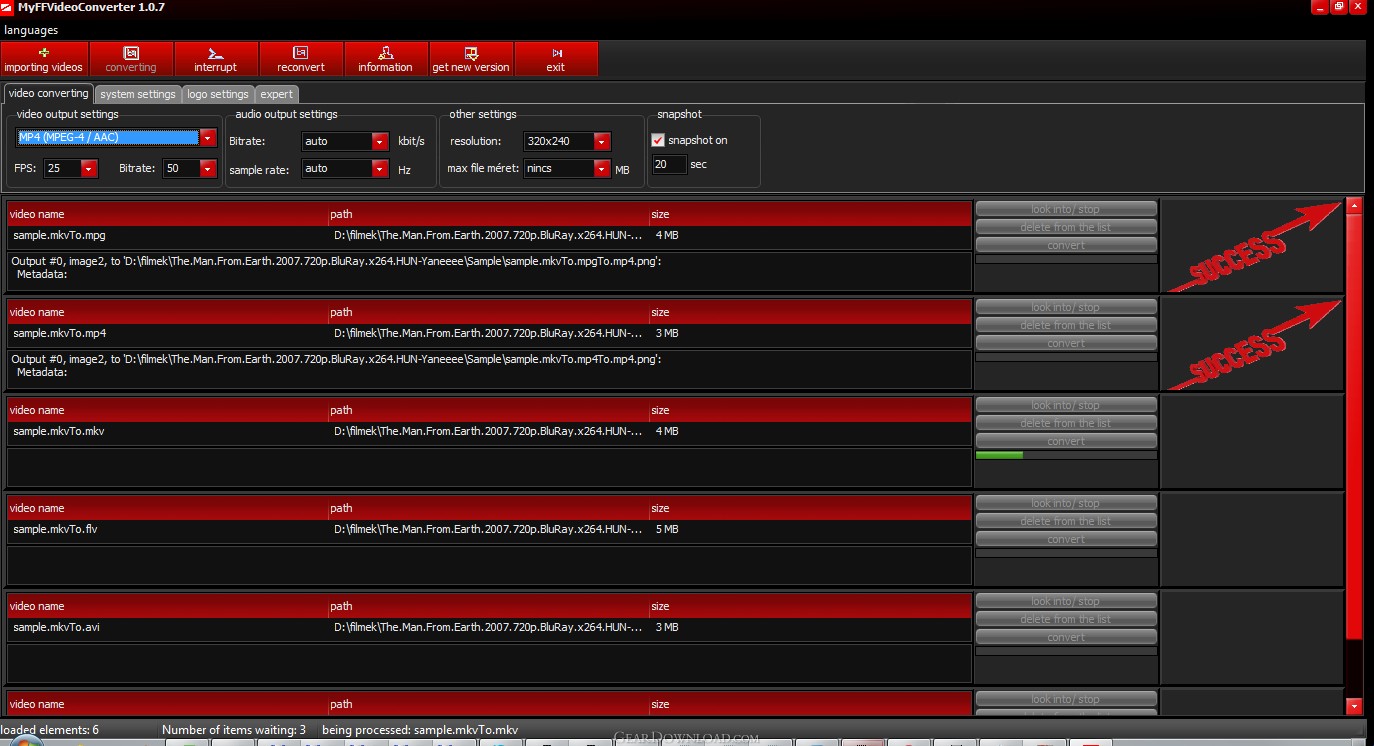Viewport: 1374px width, 746px height.
Task: Click the green progress bar for sample.mkvTo.mkv
Action: [x=1066, y=455]
